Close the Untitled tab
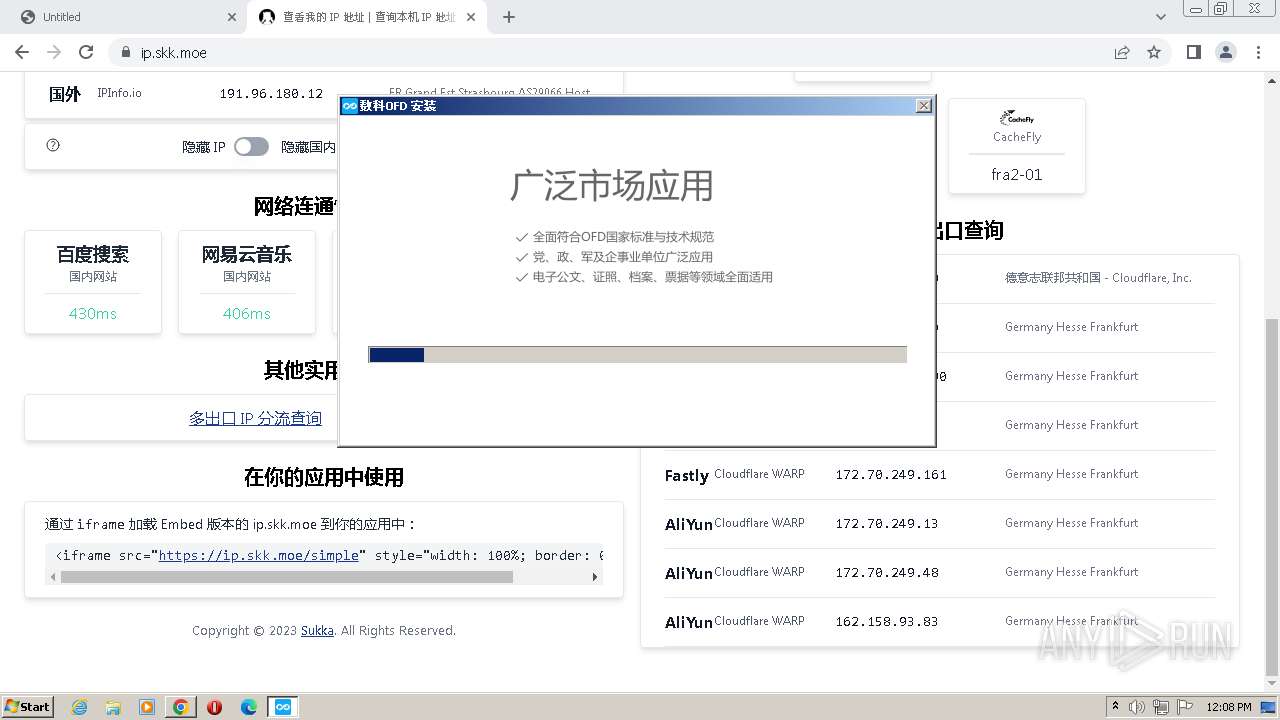This screenshot has height=720, width=1280. pos(231,17)
